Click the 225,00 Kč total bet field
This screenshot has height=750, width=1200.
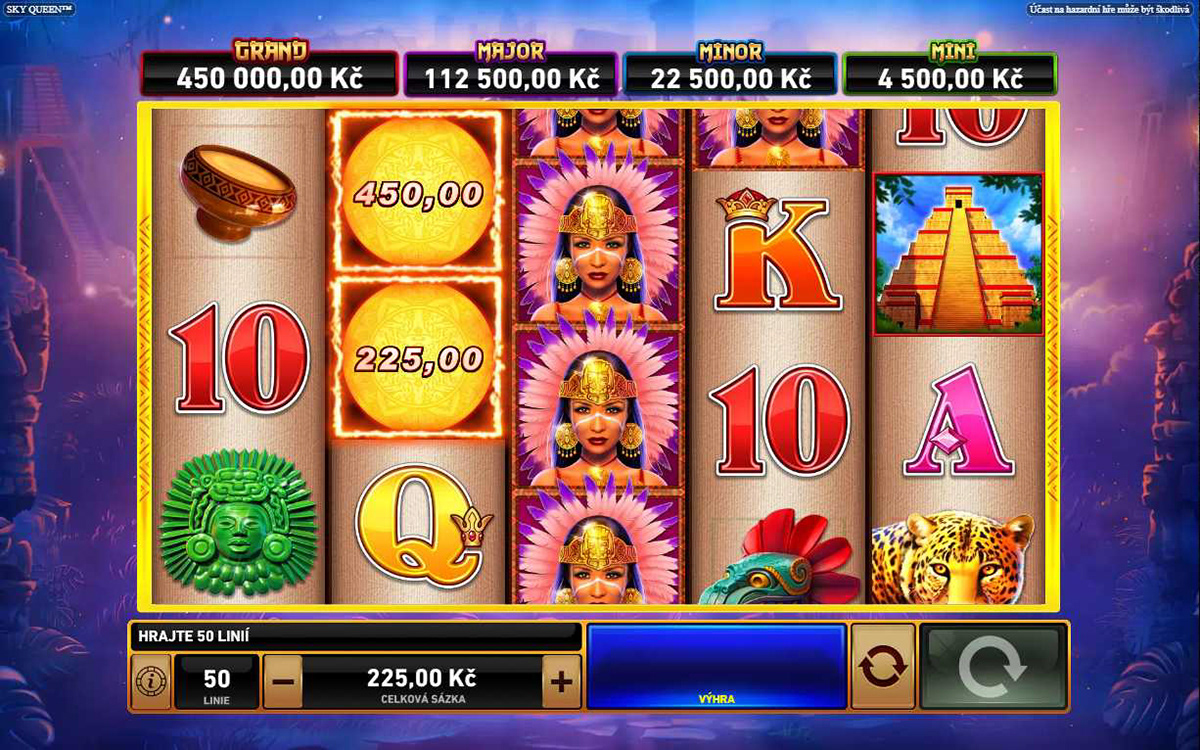coord(421,682)
